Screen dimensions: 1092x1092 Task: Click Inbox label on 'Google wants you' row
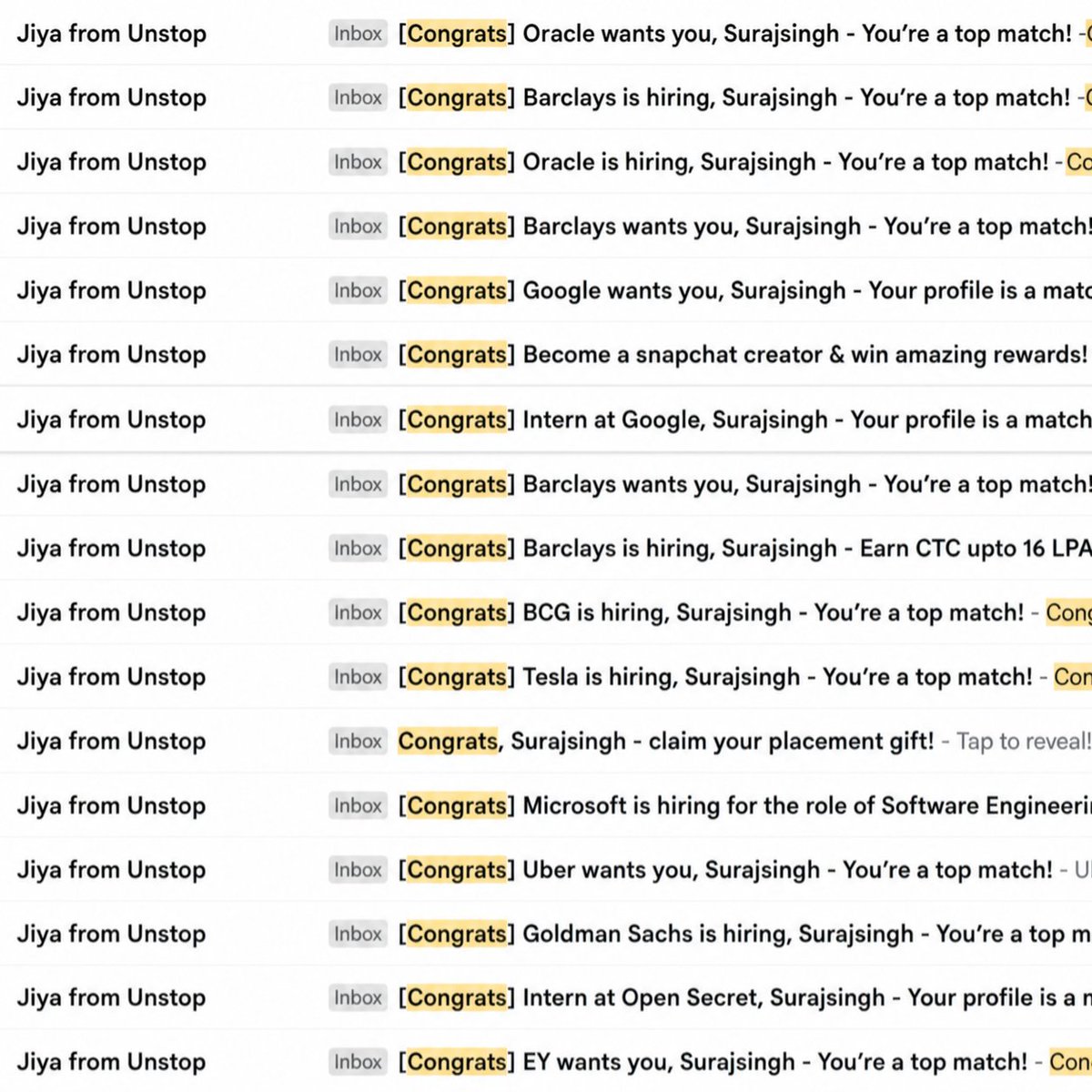358,290
